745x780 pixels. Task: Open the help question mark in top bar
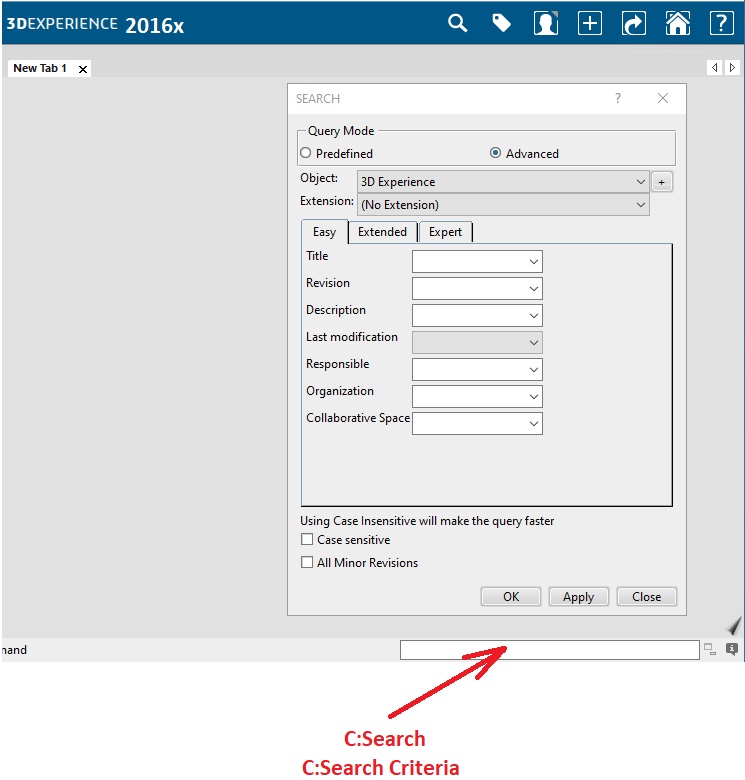click(722, 23)
